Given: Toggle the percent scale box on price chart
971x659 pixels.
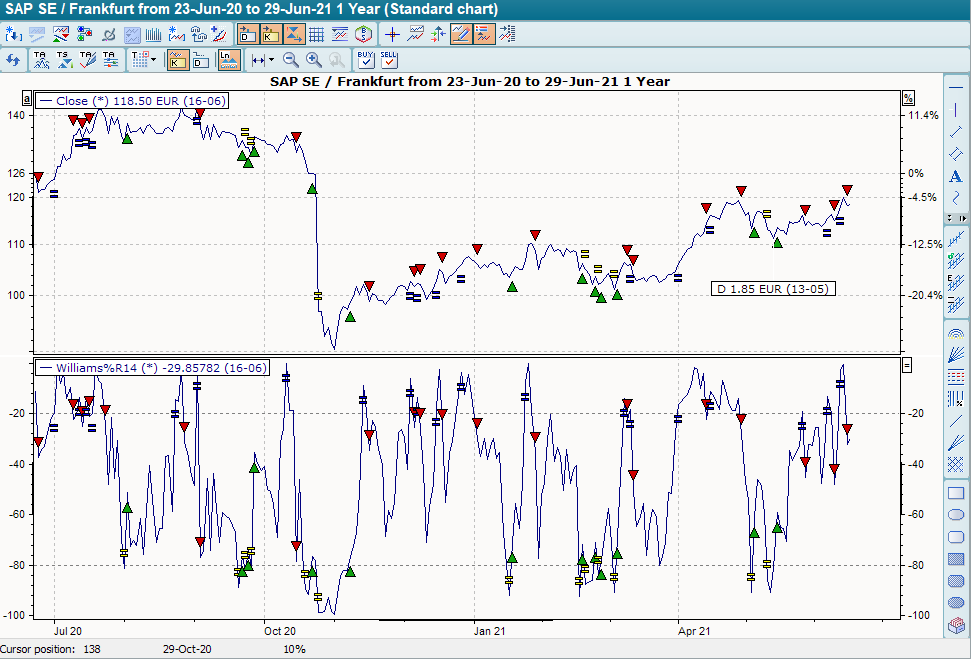Looking at the screenshot, I should pos(909,98).
